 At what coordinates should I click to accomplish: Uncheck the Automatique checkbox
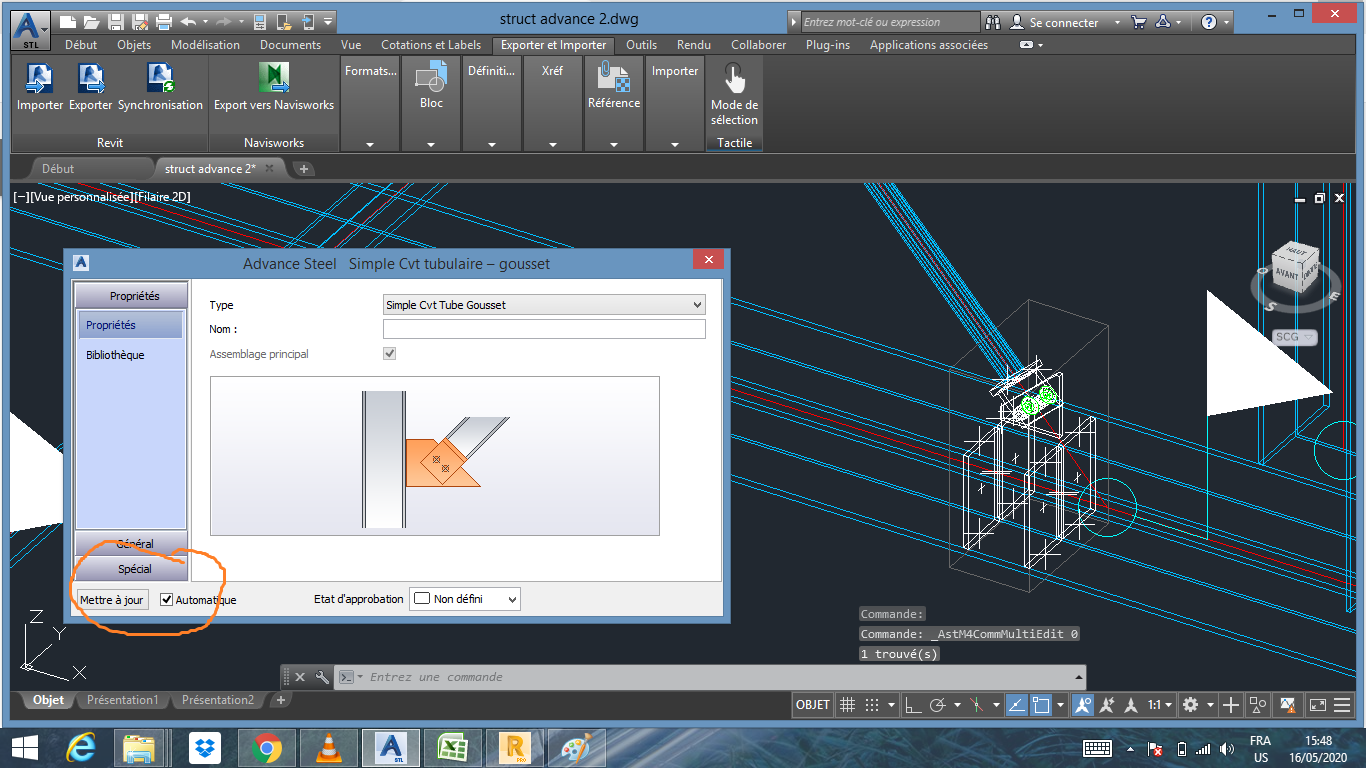coord(167,600)
